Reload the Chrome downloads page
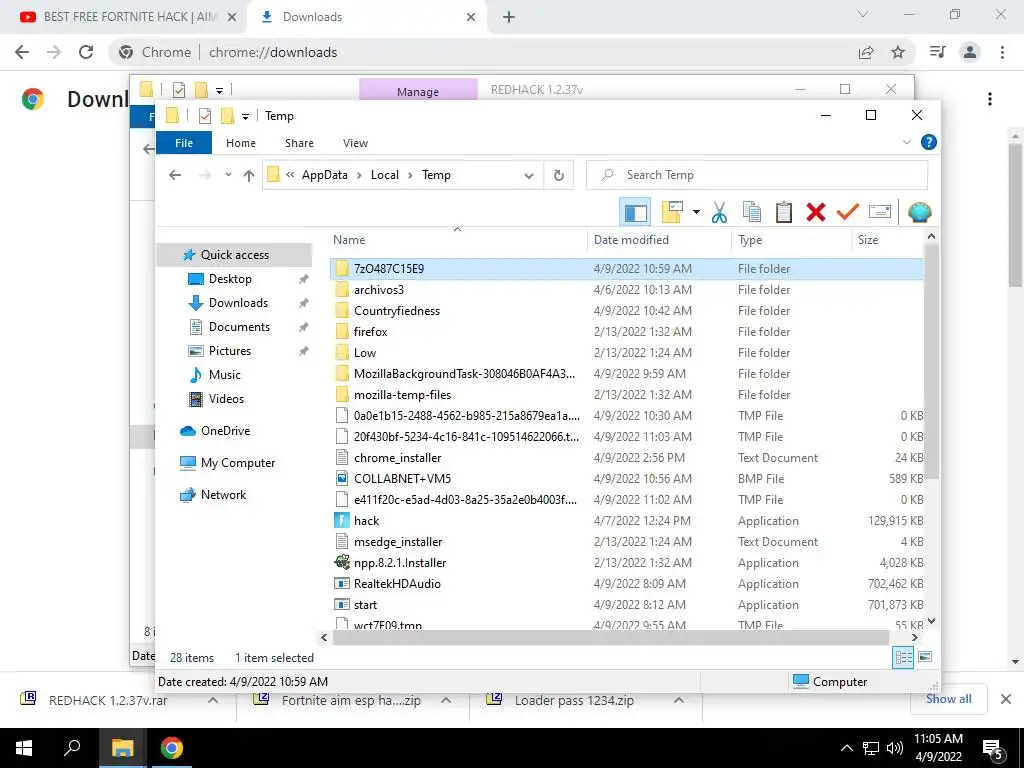 [x=86, y=52]
